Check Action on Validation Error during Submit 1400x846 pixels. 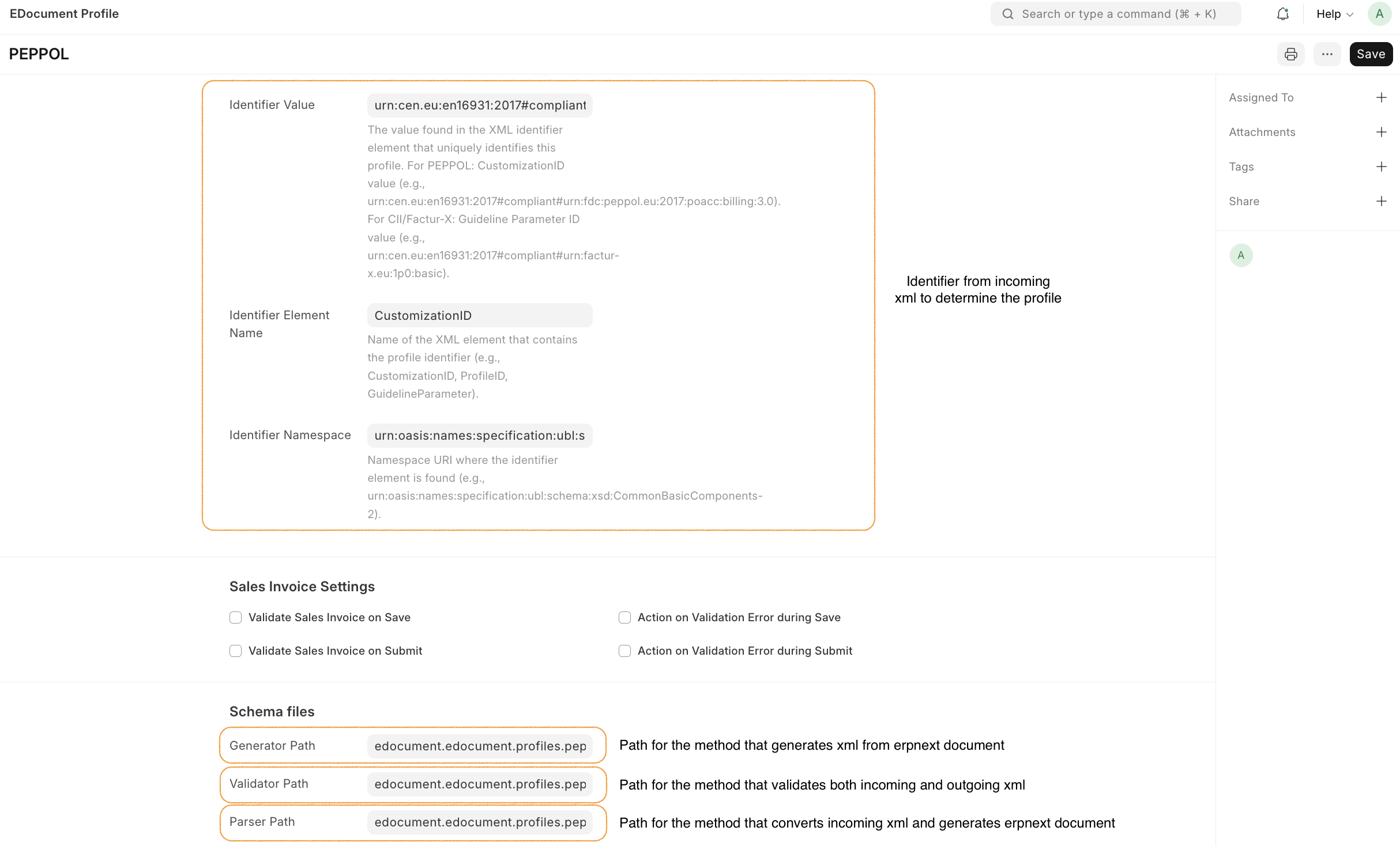[x=624, y=651]
